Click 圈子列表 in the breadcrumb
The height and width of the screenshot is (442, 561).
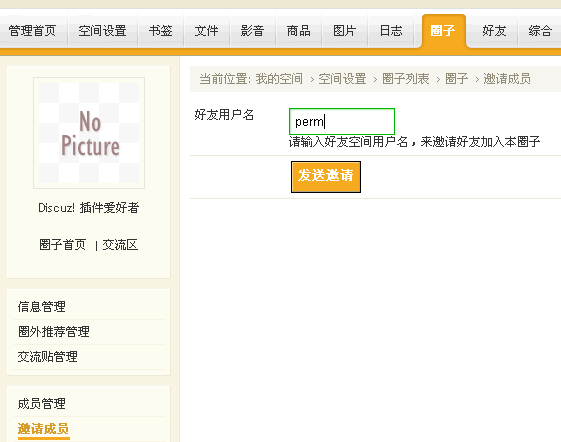tap(406, 79)
